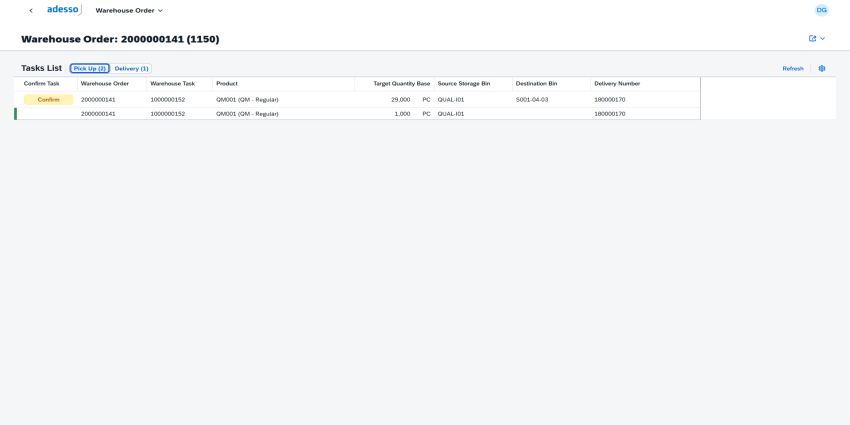850x425 pixels.
Task: Click the Product column header
Action: pos(227,84)
